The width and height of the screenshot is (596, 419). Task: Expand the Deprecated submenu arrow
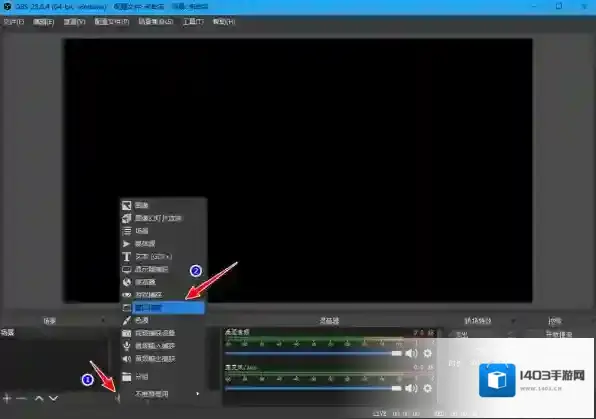point(198,394)
